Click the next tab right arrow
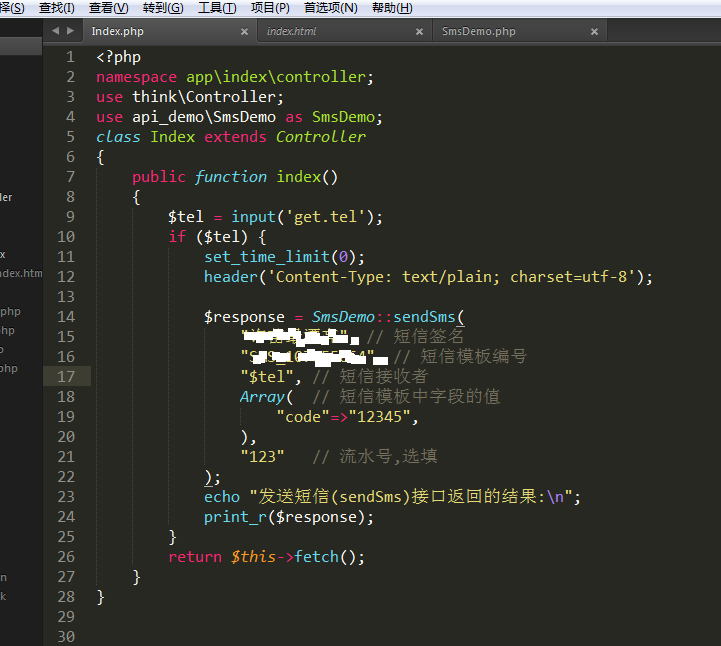 70,31
